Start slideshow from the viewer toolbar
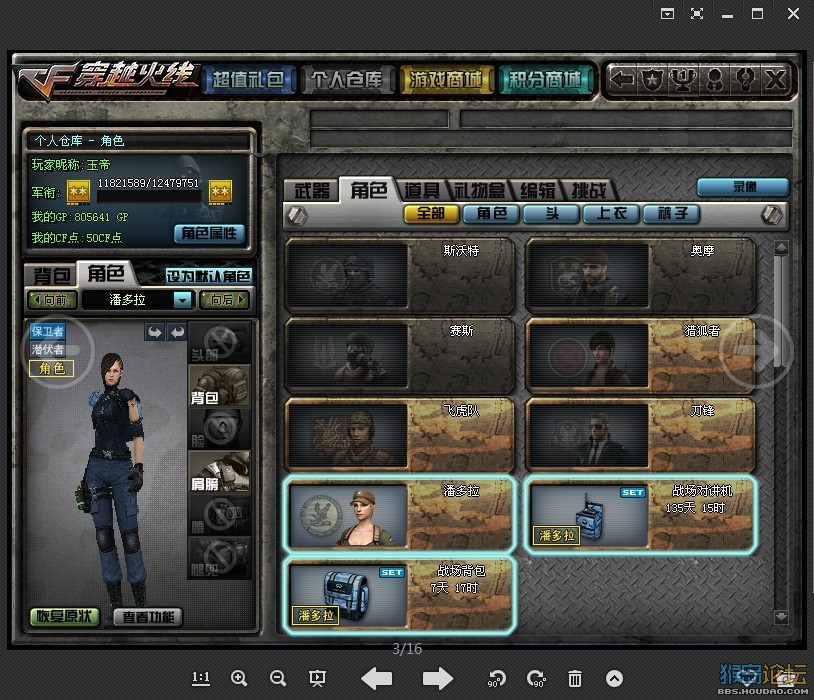This screenshot has width=814, height=700. tap(317, 678)
